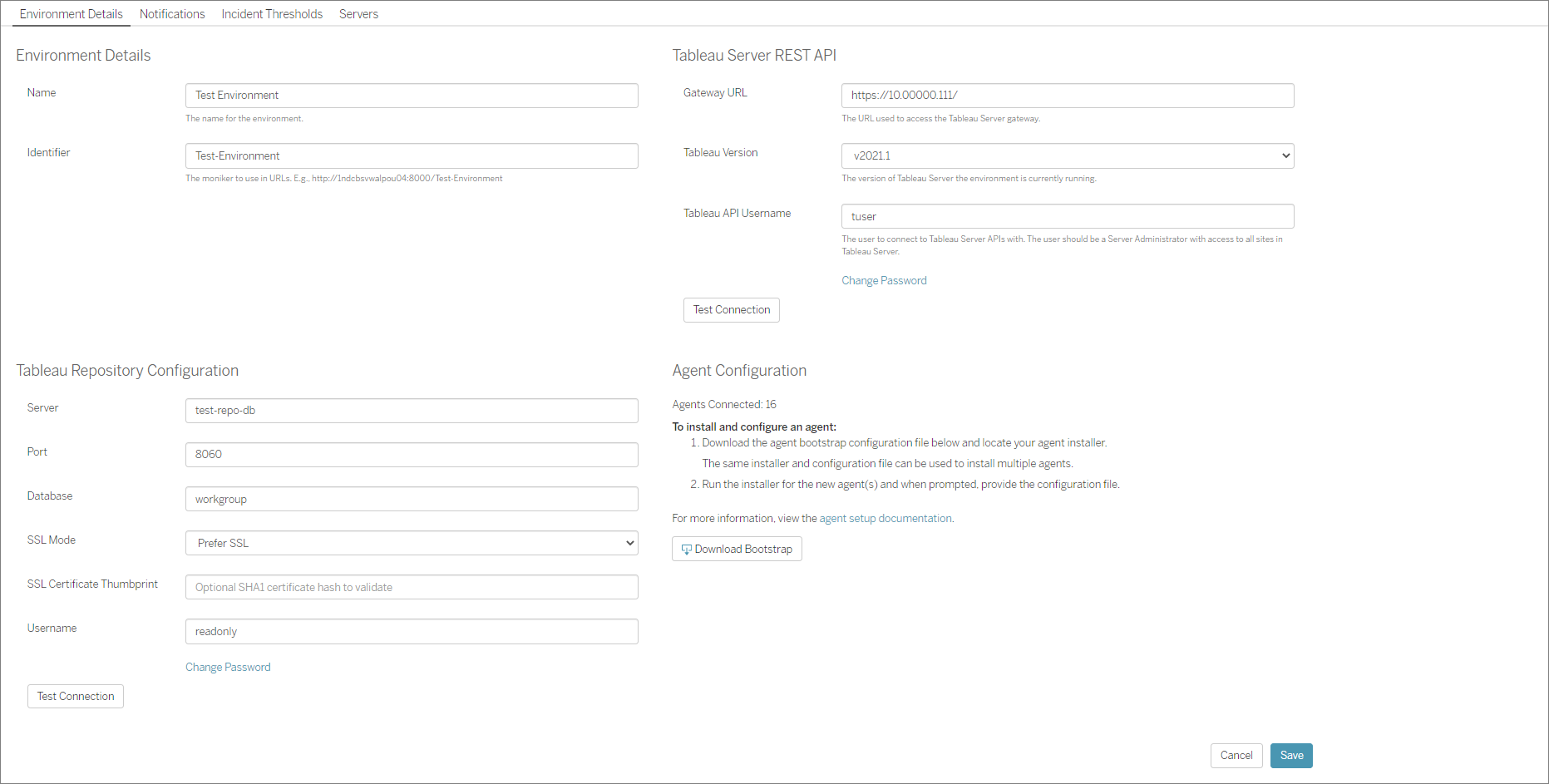Click into the Gateway URL field
This screenshot has height=784, width=1549.
tap(1068, 96)
